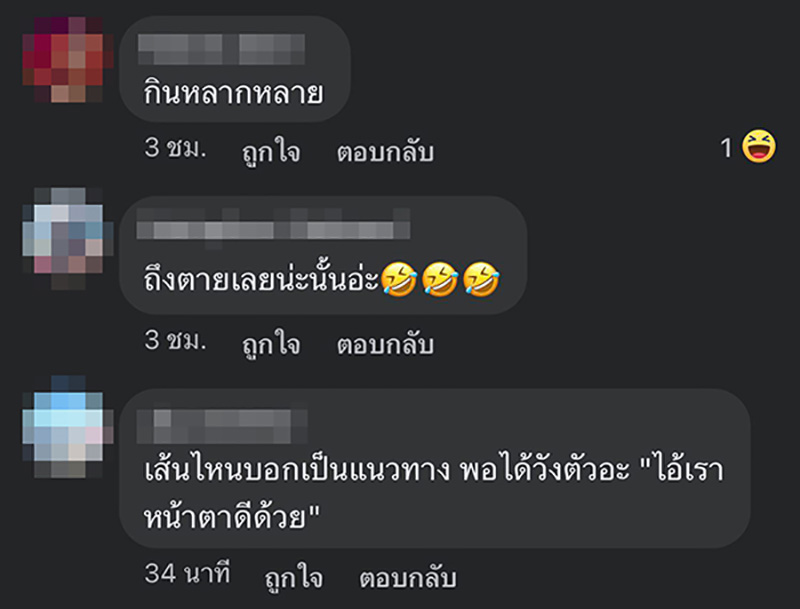The image size is (800, 609).
Task: Click ตอบกลับ under the 34 นาที comment
Action: point(408,577)
